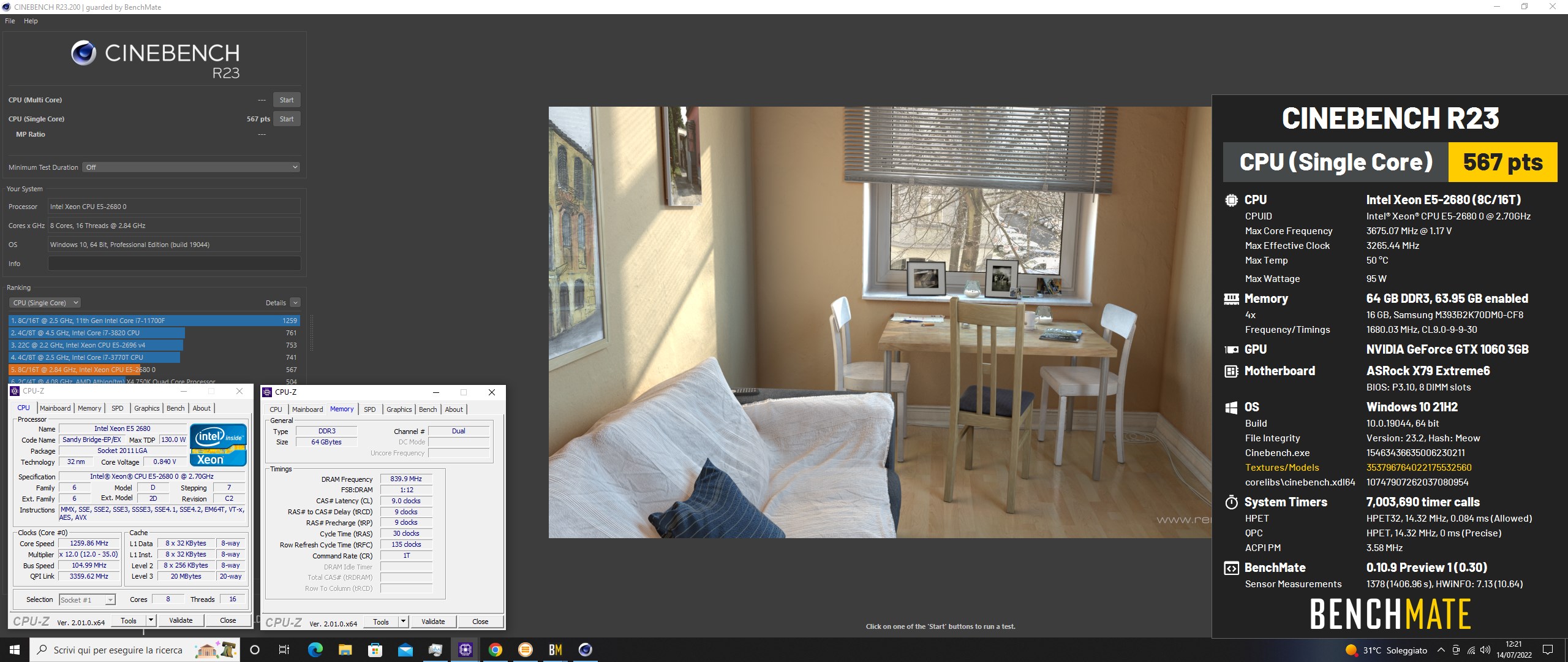Start the CPU (Multi Core) test
The width and height of the screenshot is (1568, 662).
(x=287, y=100)
